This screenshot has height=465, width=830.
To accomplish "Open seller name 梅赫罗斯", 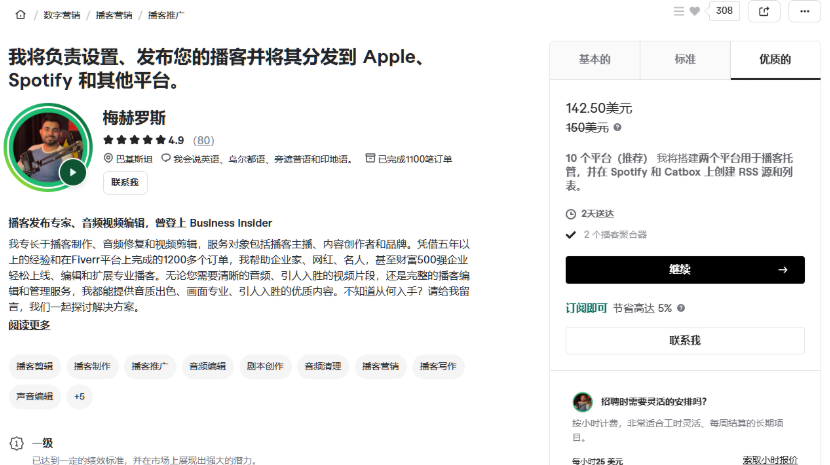I will point(134,118).
